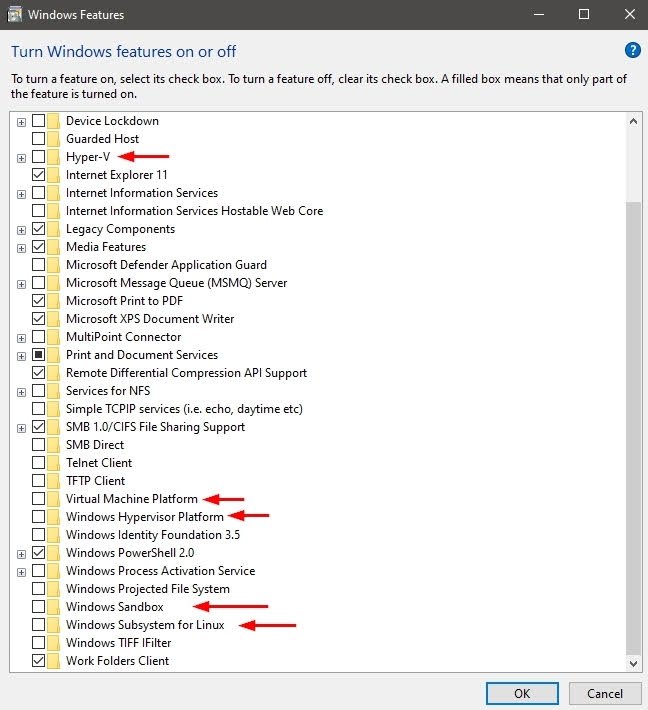Click the folder icon beside Hyper-V
Viewport: 648px width, 710px height.
(53, 157)
